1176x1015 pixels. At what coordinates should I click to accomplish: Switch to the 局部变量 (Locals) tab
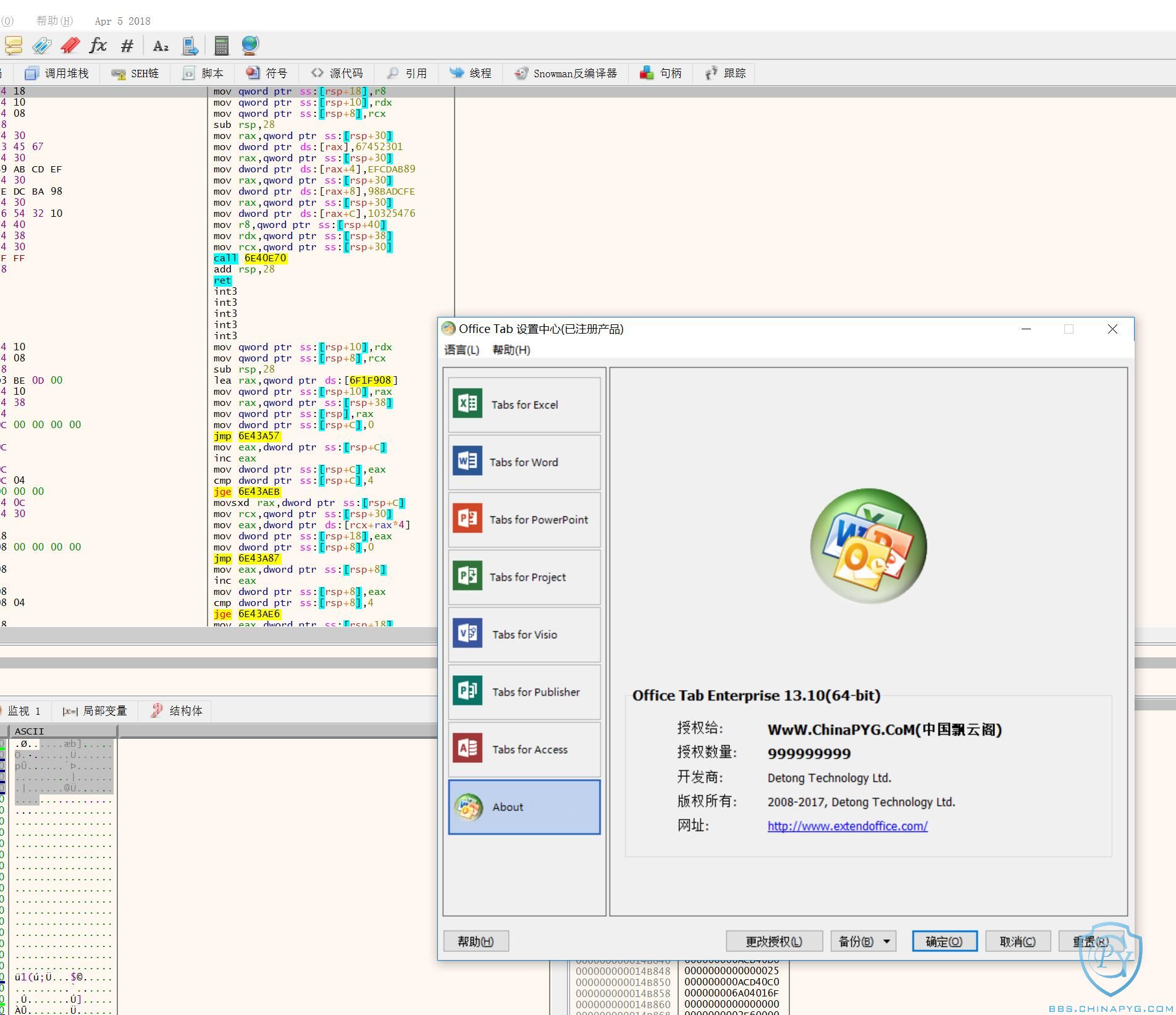pyautogui.click(x=94, y=711)
